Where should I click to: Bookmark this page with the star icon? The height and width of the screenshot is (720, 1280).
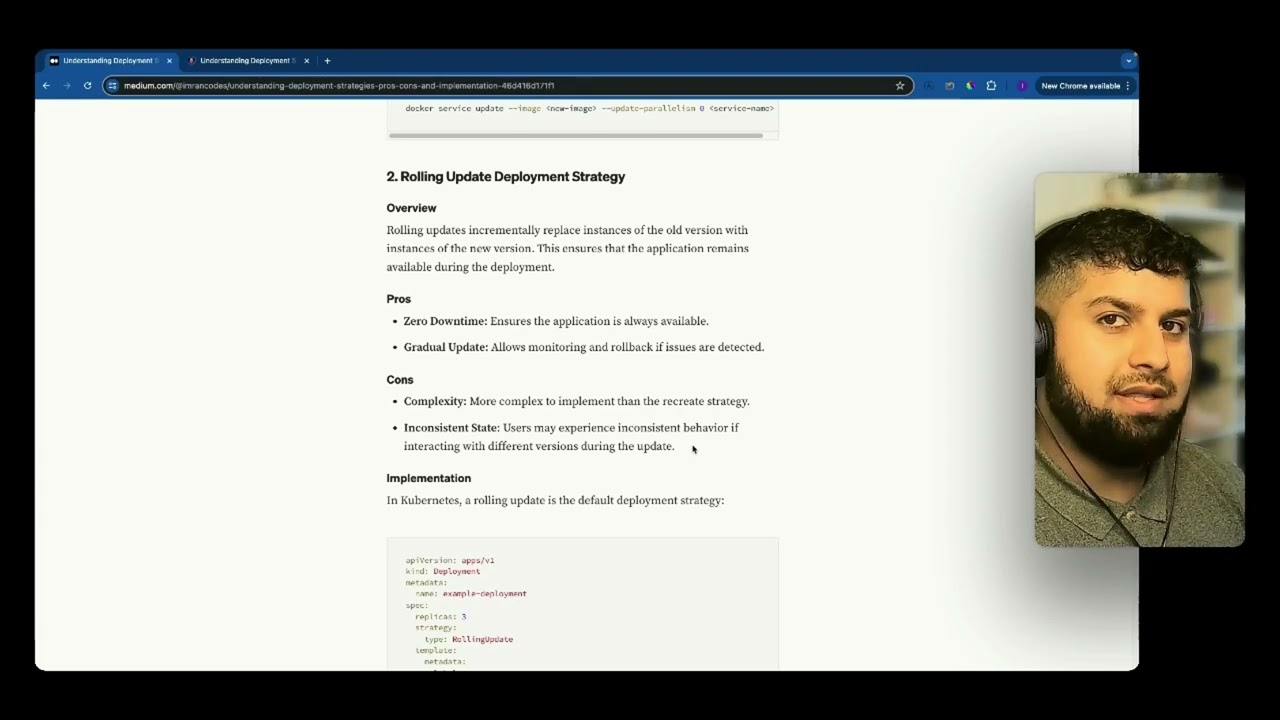tap(899, 86)
